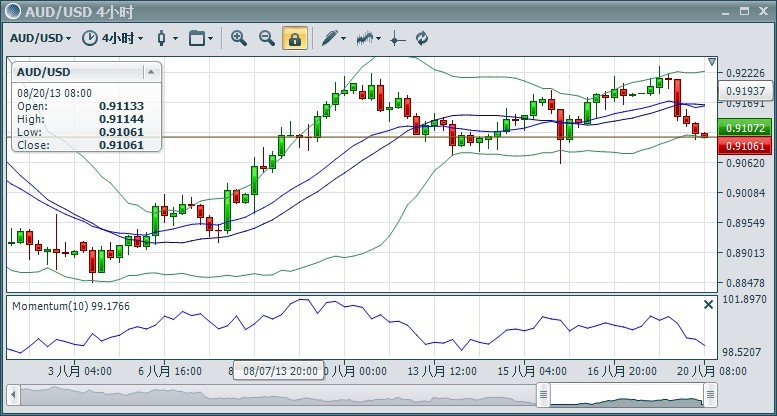Click the 08/07/13 20:00 date tooltip
Image resolution: width=777 pixels, height=416 pixels.
click(279, 370)
